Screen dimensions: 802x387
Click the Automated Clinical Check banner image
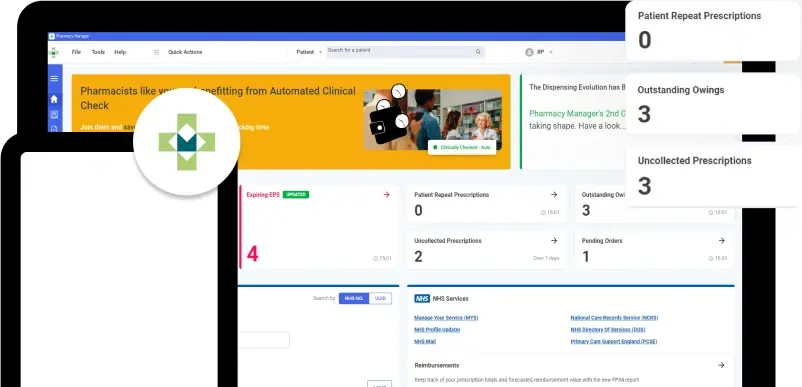click(432, 120)
